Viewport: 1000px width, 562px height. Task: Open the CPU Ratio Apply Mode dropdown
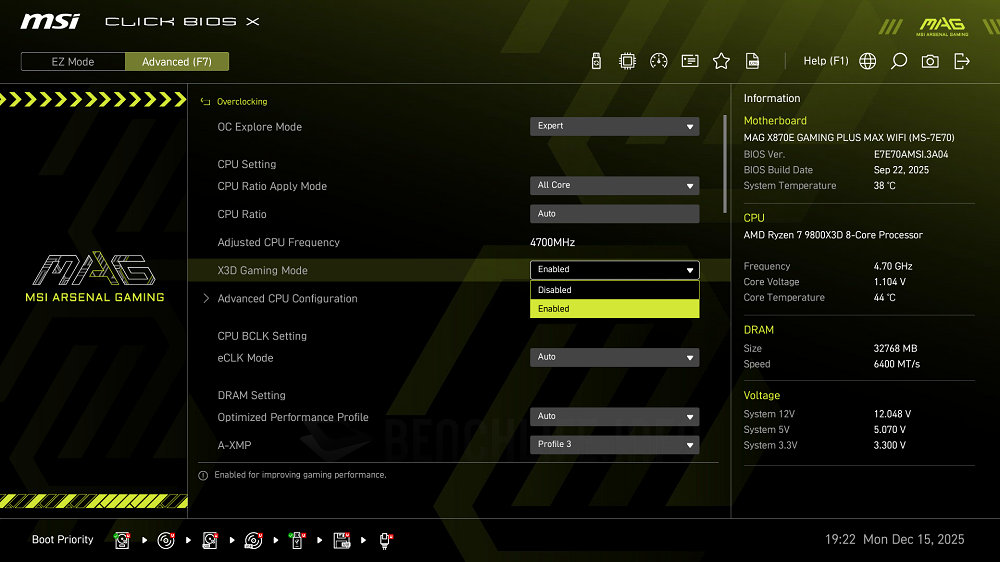[614, 186]
